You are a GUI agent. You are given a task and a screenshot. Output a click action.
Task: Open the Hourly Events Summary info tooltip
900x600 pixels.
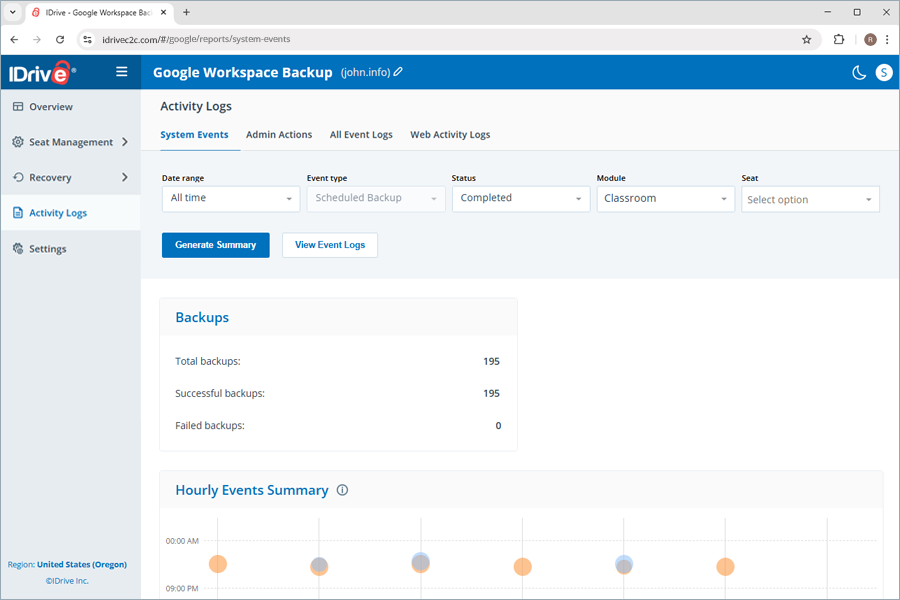point(342,490)
